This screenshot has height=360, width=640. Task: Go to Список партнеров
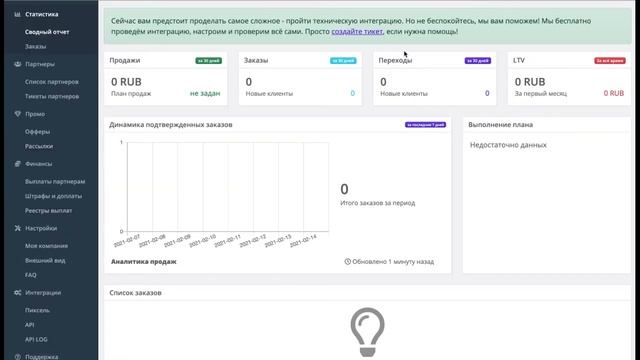coord(52,82)
